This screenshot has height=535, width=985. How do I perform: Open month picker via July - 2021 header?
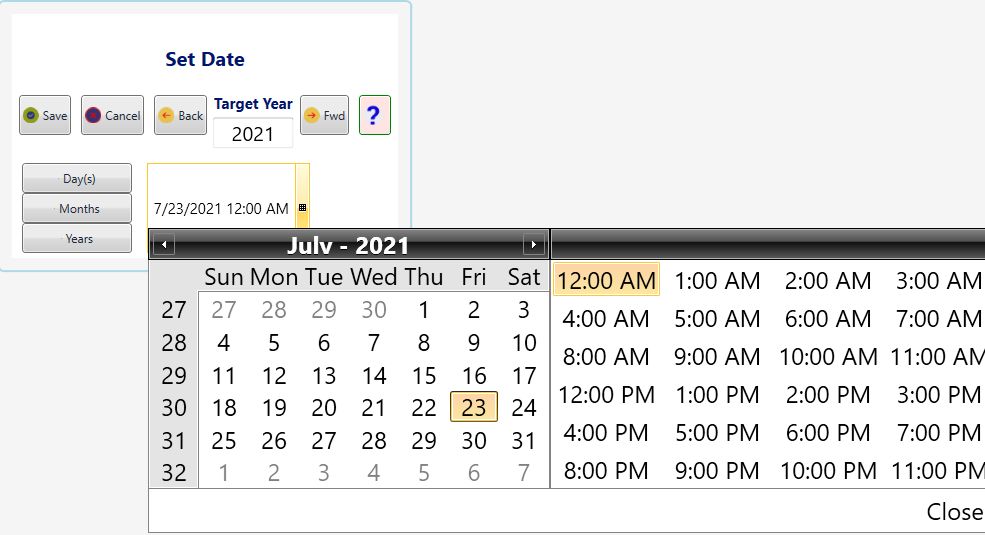[x=348, y=245]
